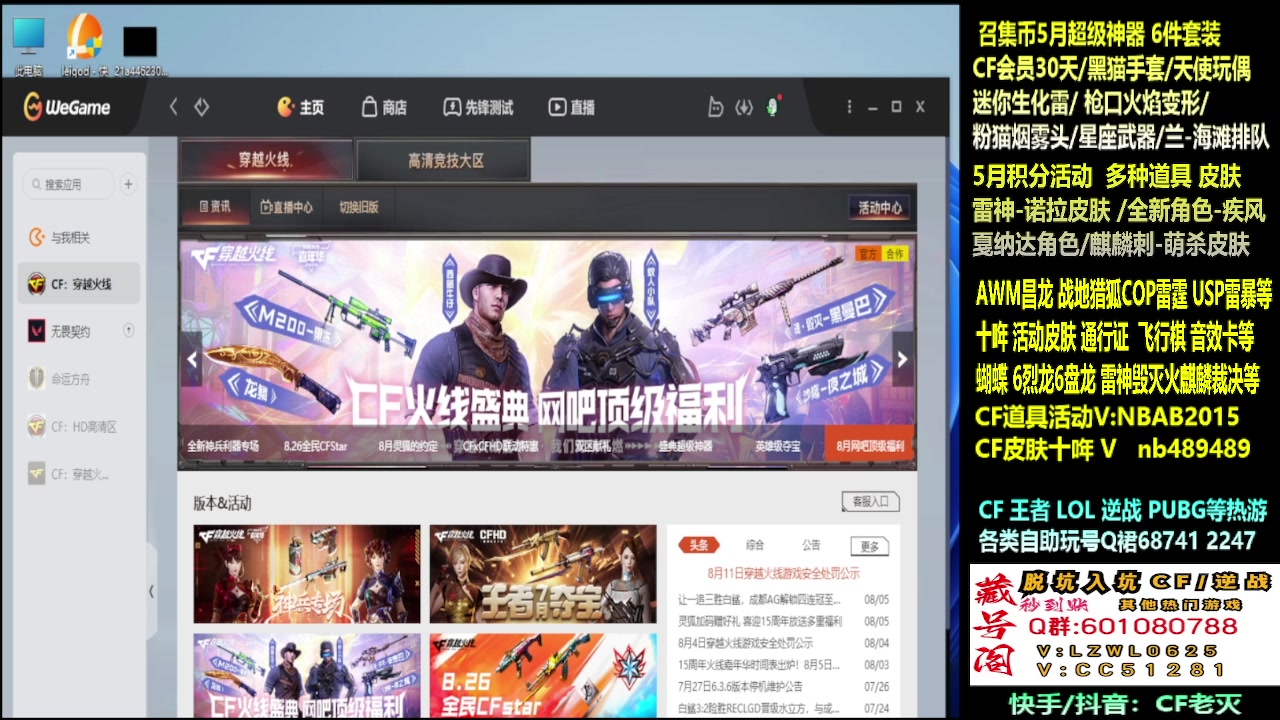Click the 此电脑 desktop icon
The width and height of the screenshot is (1280, 720).
[28, 45]
